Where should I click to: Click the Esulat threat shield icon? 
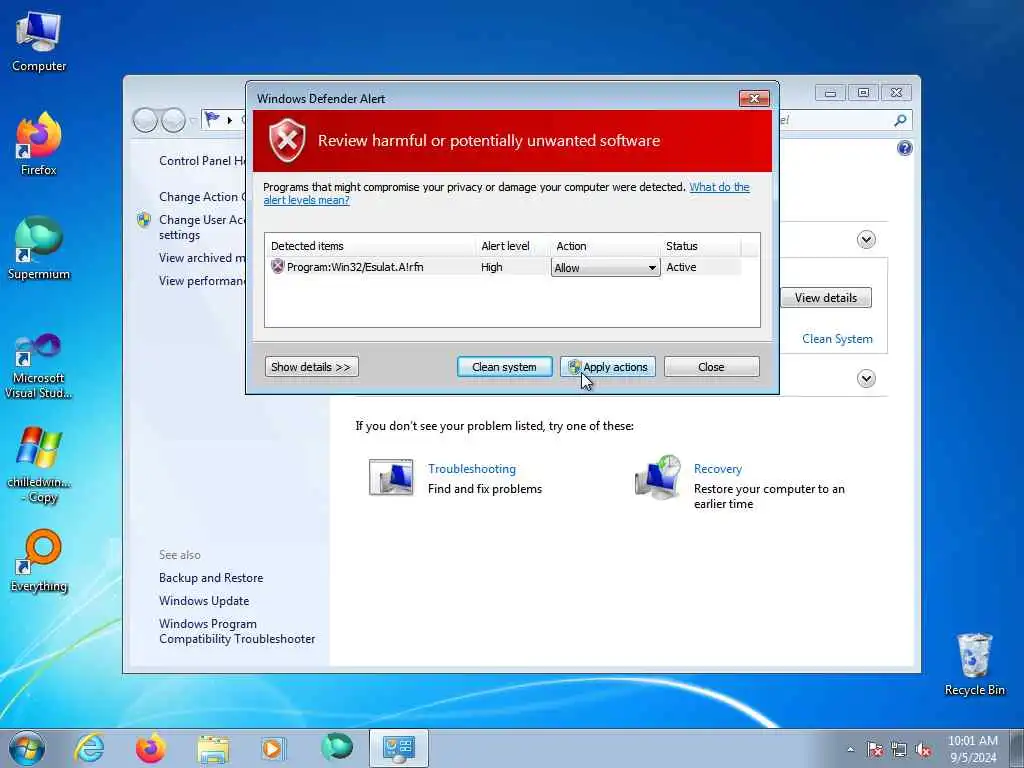click(278, 266)
